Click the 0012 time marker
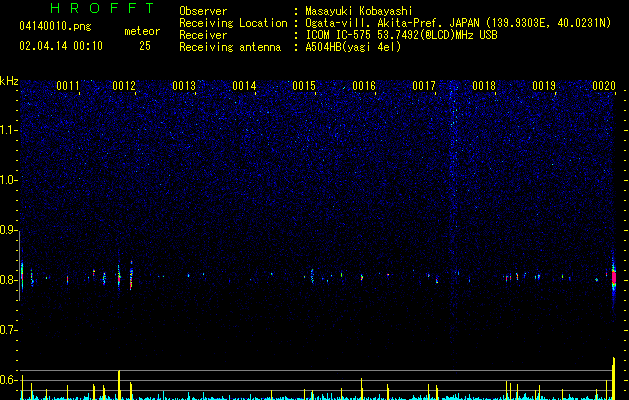This screenshot has width=629, height=400. pos(124,86)
